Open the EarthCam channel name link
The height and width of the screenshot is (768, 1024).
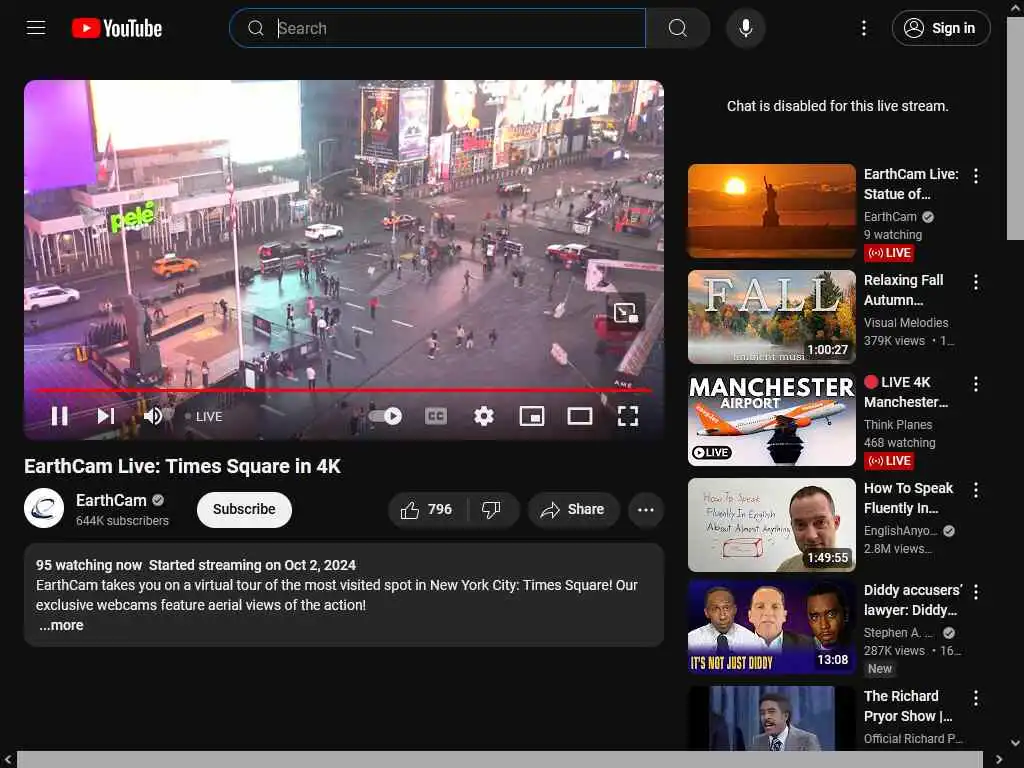click(111, 500)
